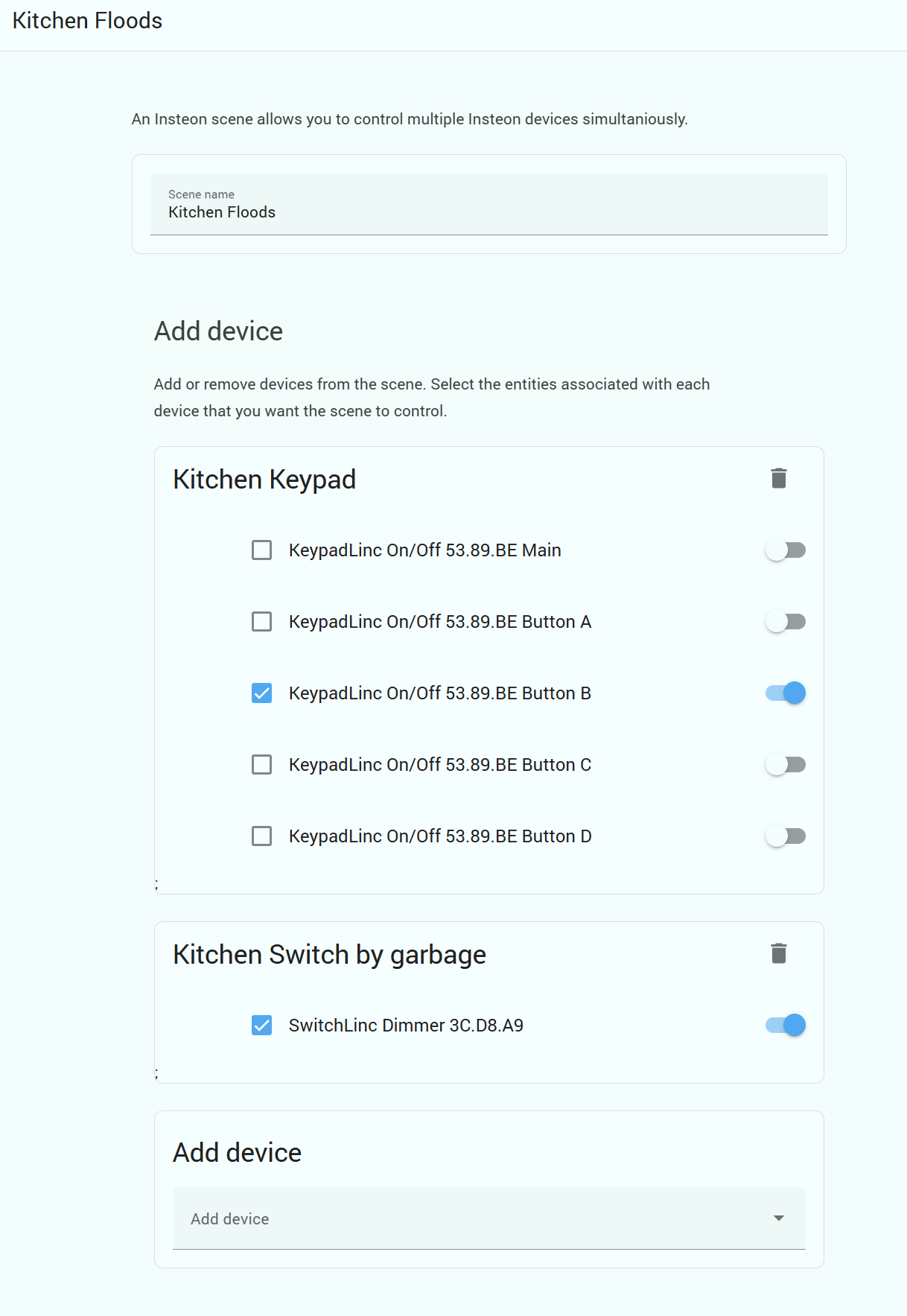This screenshot has height=1316, width=907.
Task: Click the SwitchLinc Dimmer 3C.D8.A9 label
Action: click(406, 1026)
